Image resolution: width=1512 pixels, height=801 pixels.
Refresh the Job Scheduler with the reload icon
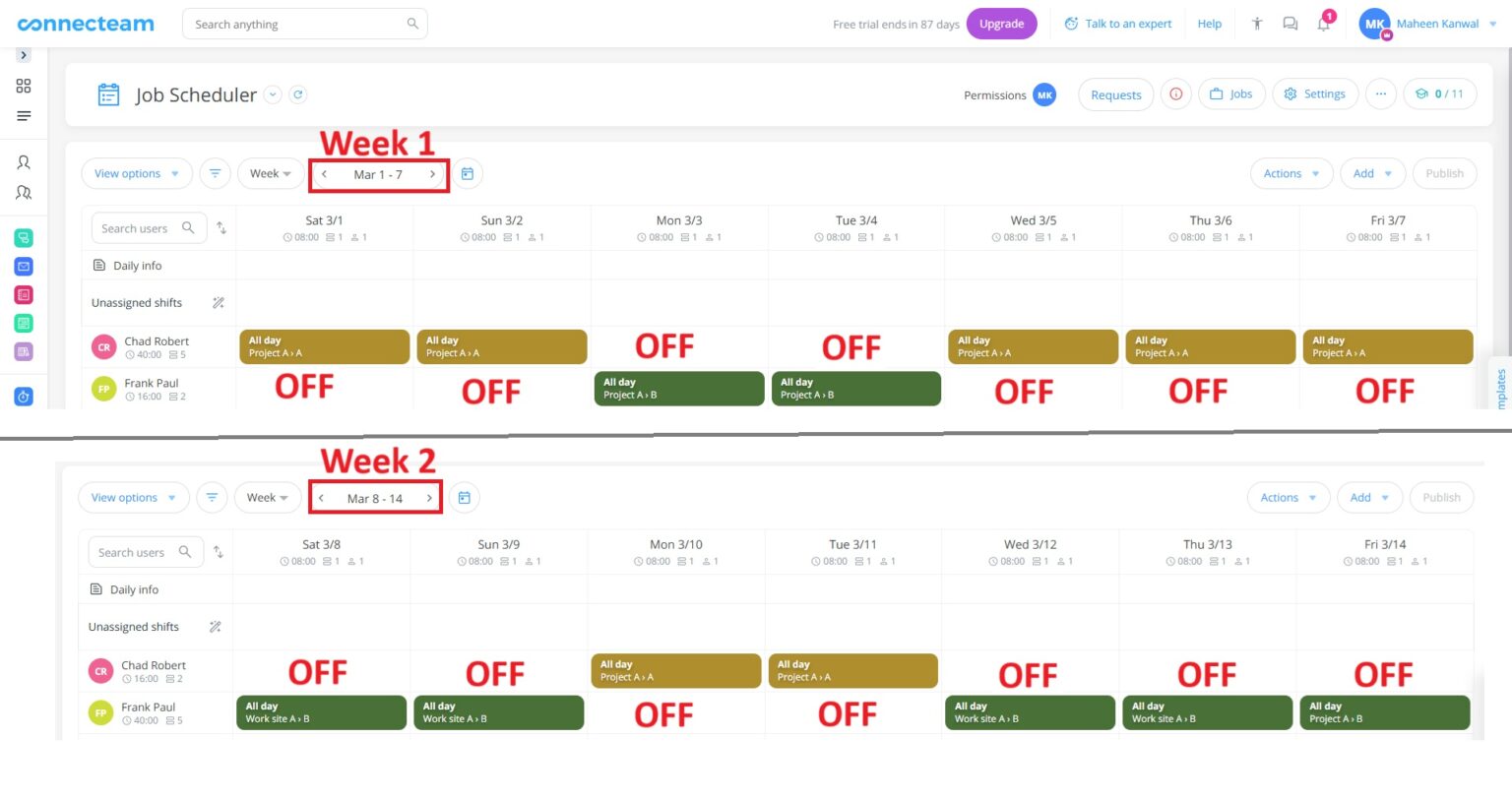(297, 94)
